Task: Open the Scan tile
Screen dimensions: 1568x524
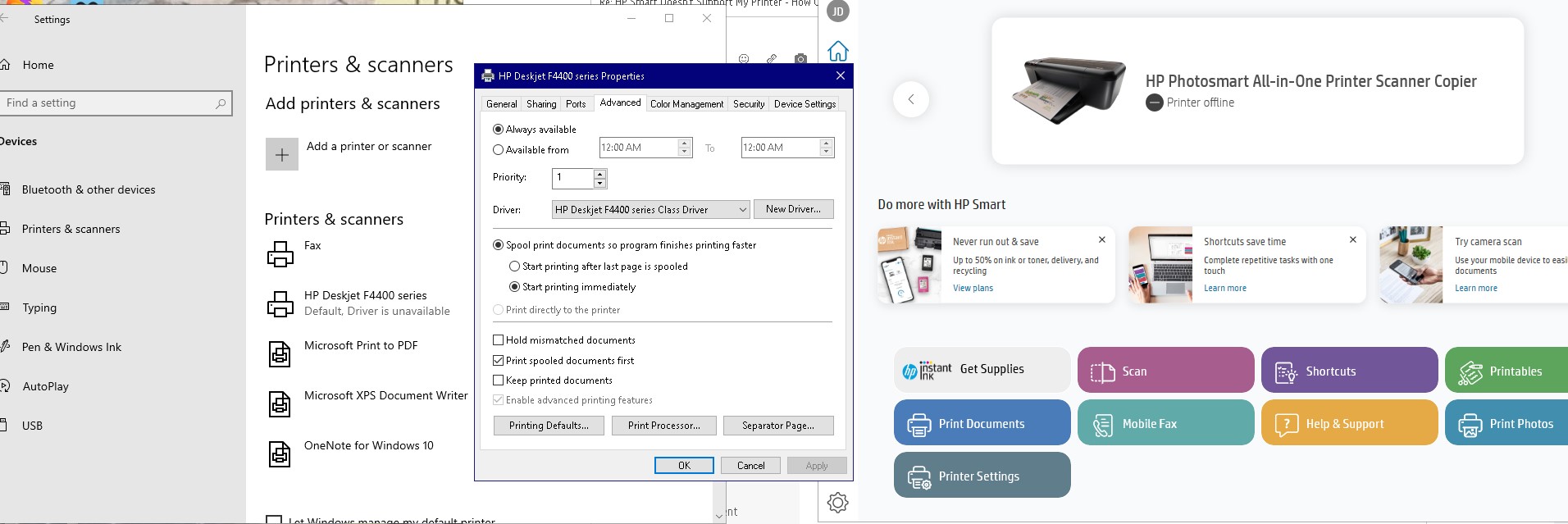Action: [1165, 371]
